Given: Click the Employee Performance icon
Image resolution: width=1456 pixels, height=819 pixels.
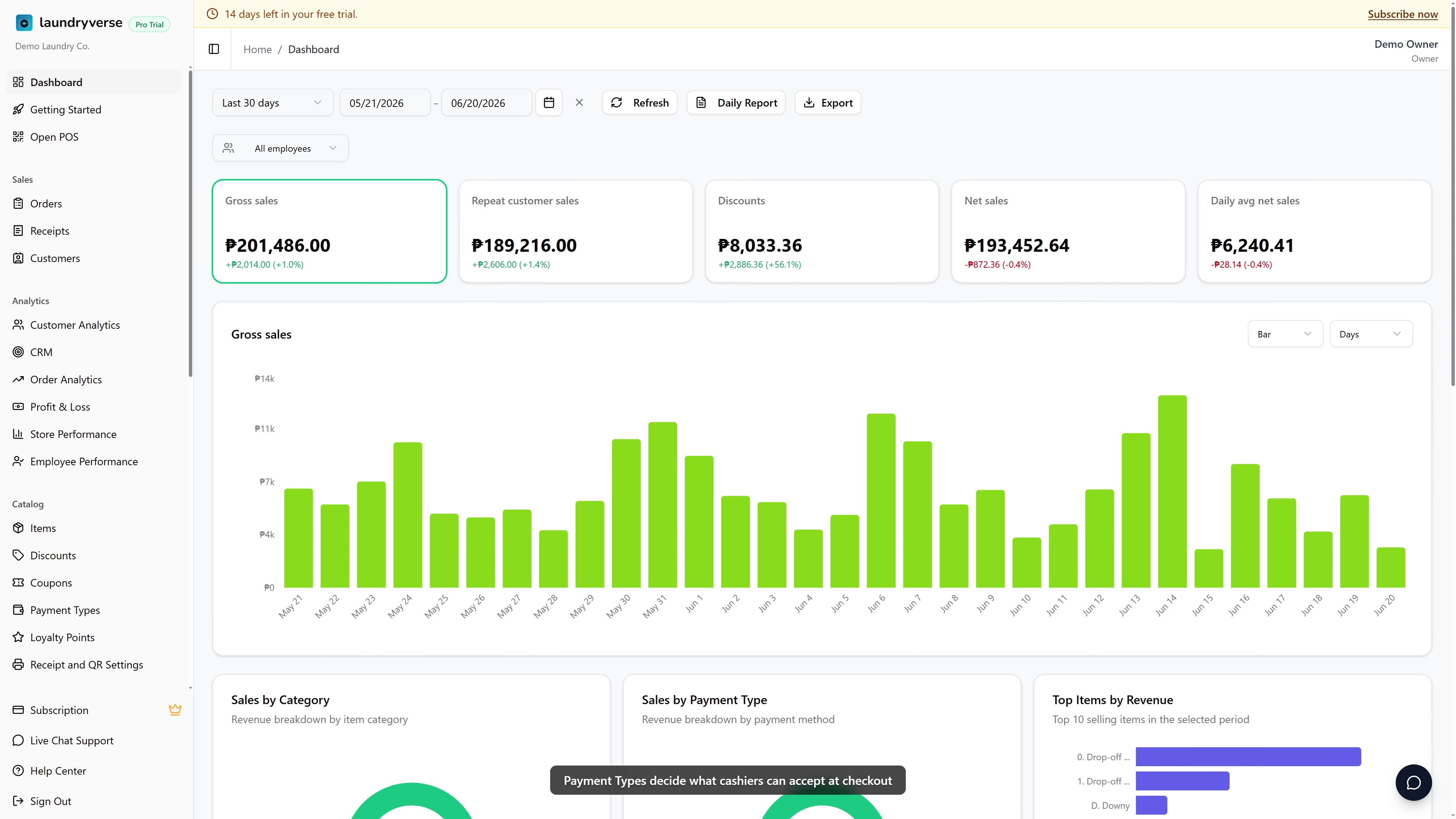Looking at the screenshot, I should click(18, 461).
